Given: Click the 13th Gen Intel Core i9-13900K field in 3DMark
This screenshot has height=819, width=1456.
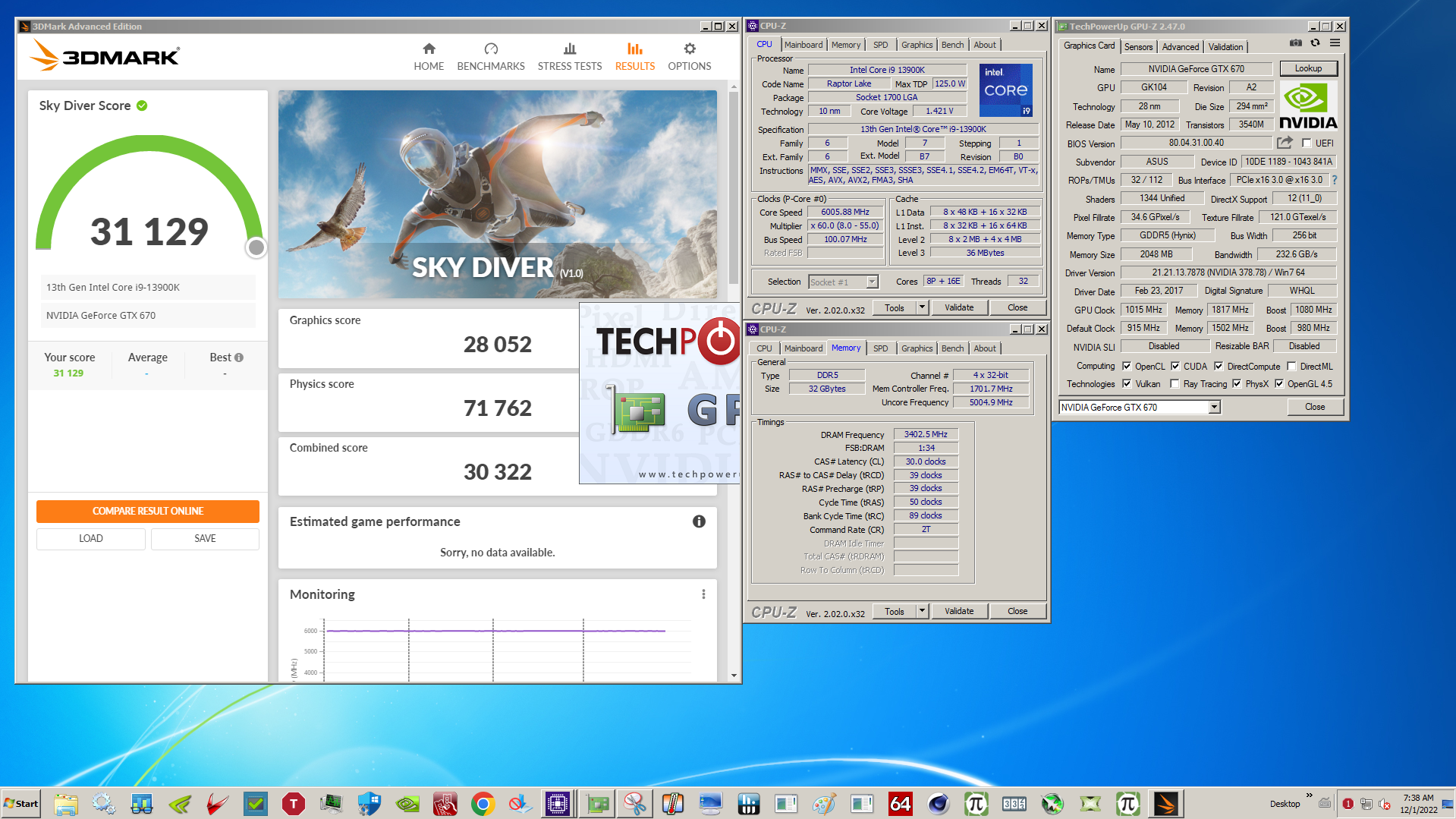Looking at the screenshot, I should tap(148, 288).
